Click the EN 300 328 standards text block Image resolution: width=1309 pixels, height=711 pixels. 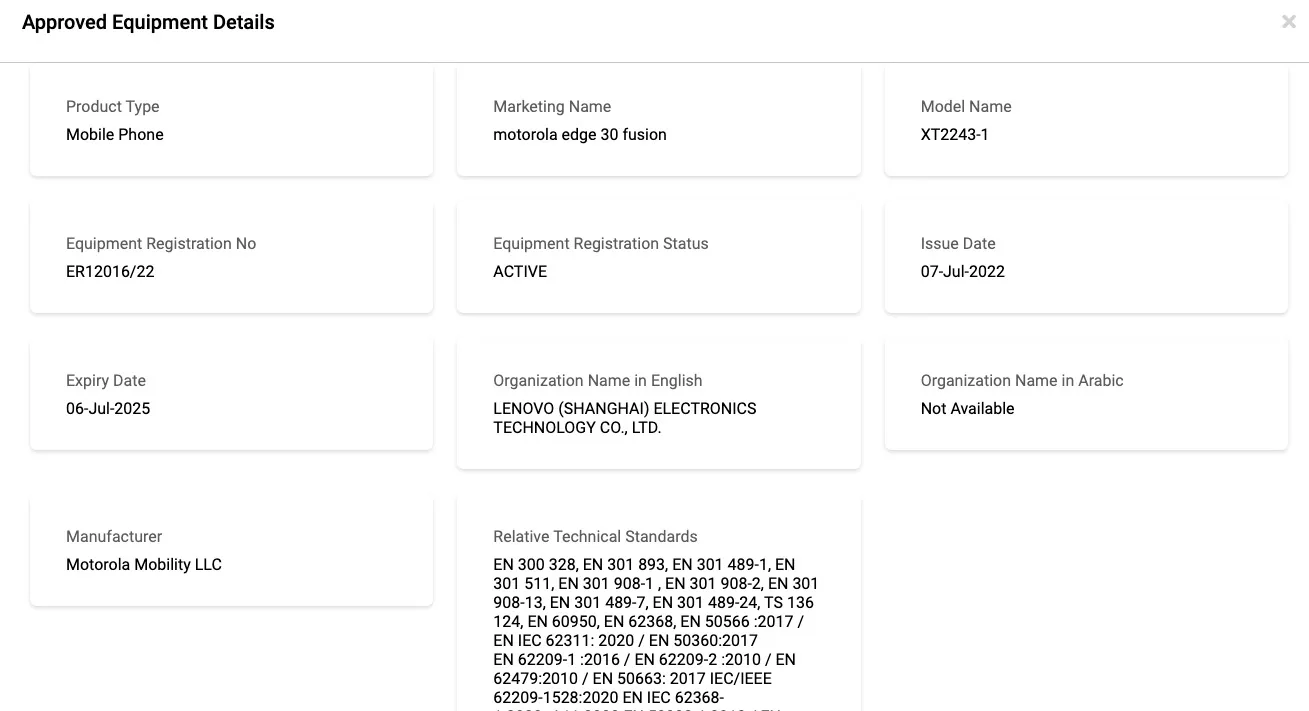[656, 633]
